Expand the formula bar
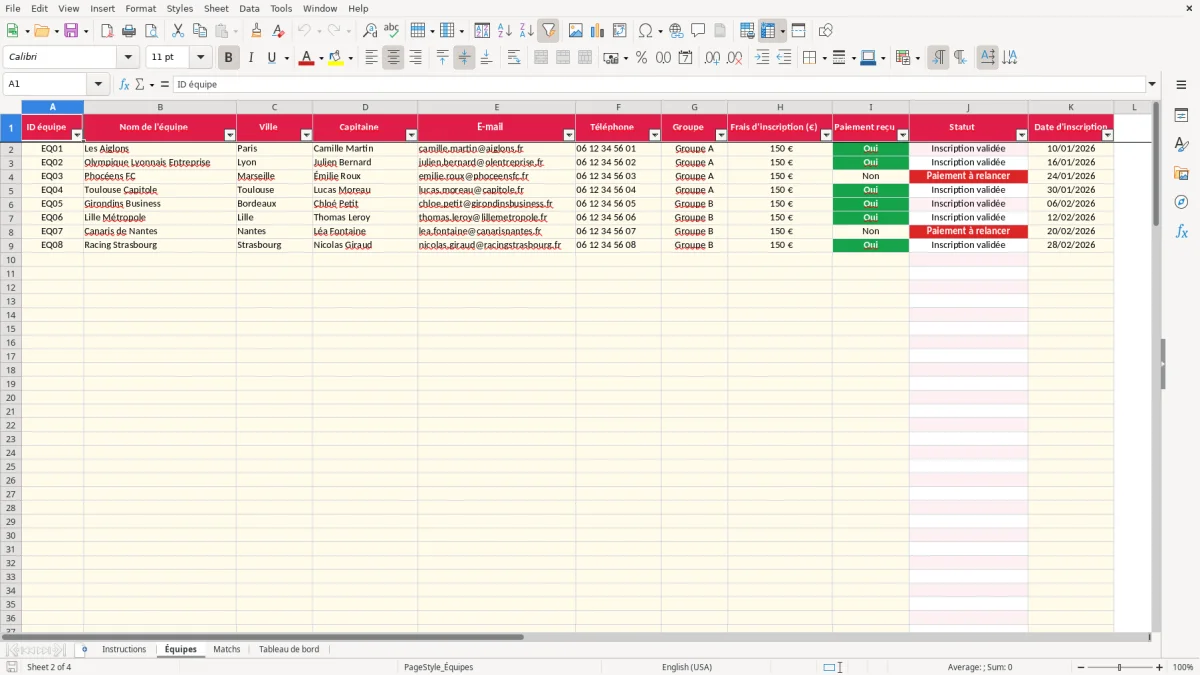1200x675 pixels. coord(1152,84)
